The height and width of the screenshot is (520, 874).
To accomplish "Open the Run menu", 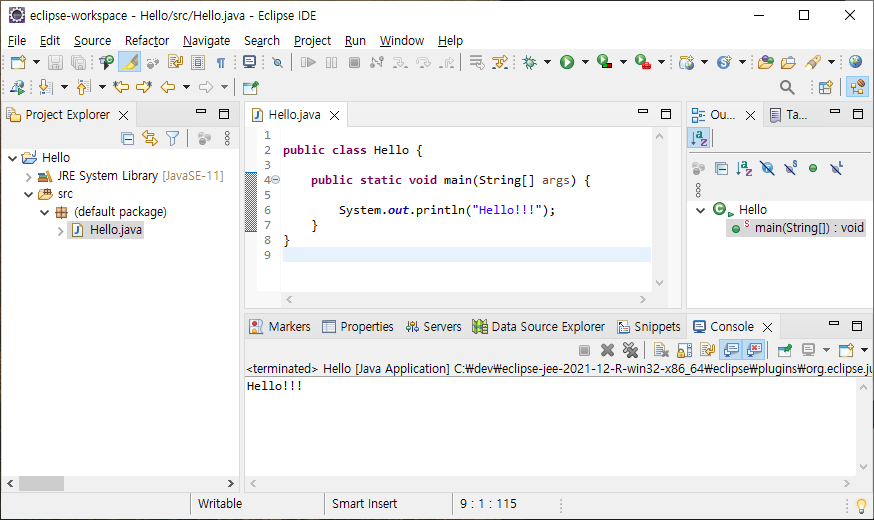I will tap(355, 41).
